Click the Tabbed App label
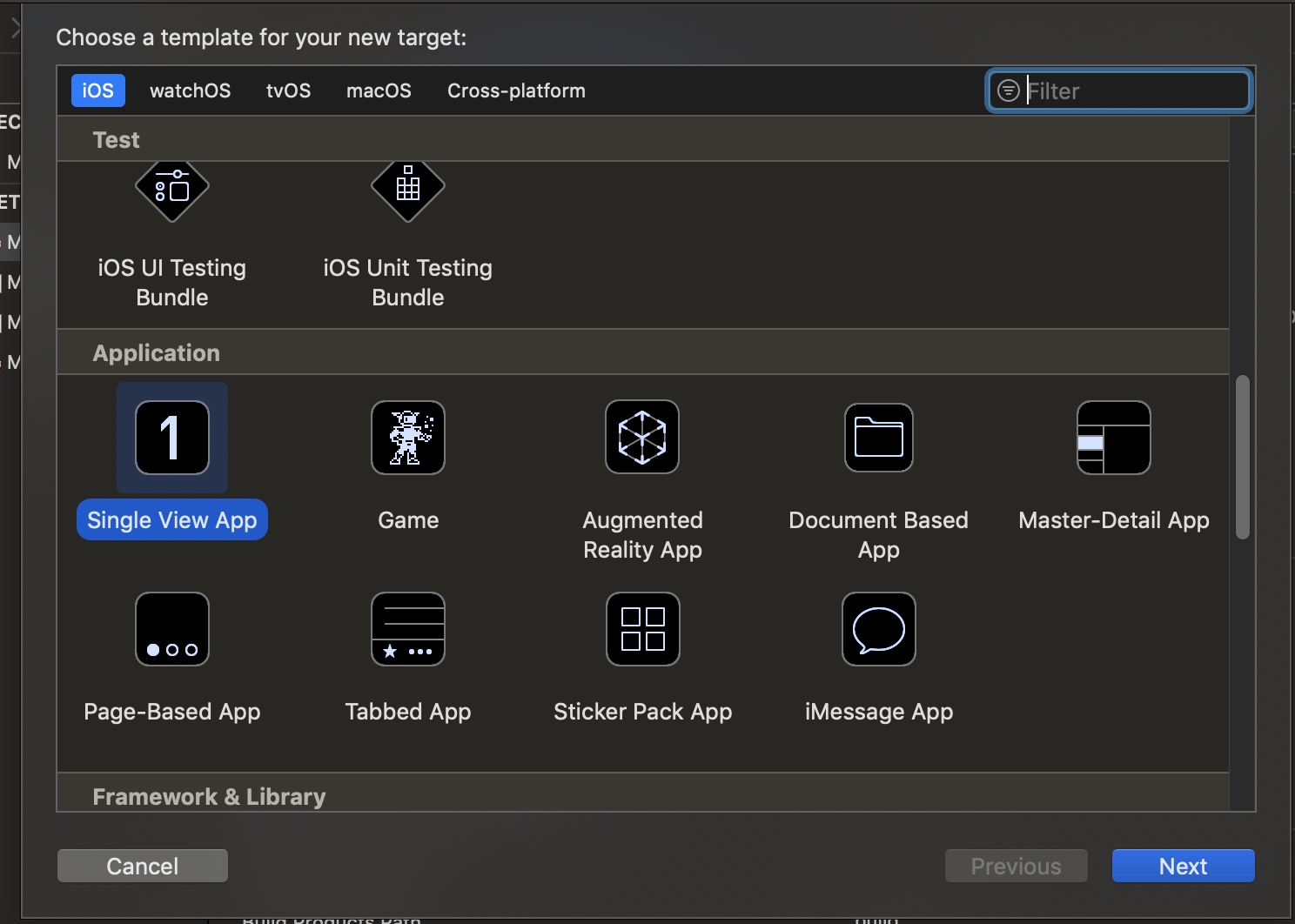This screenshot has height=924, width=1295. [x=408, y=711]
